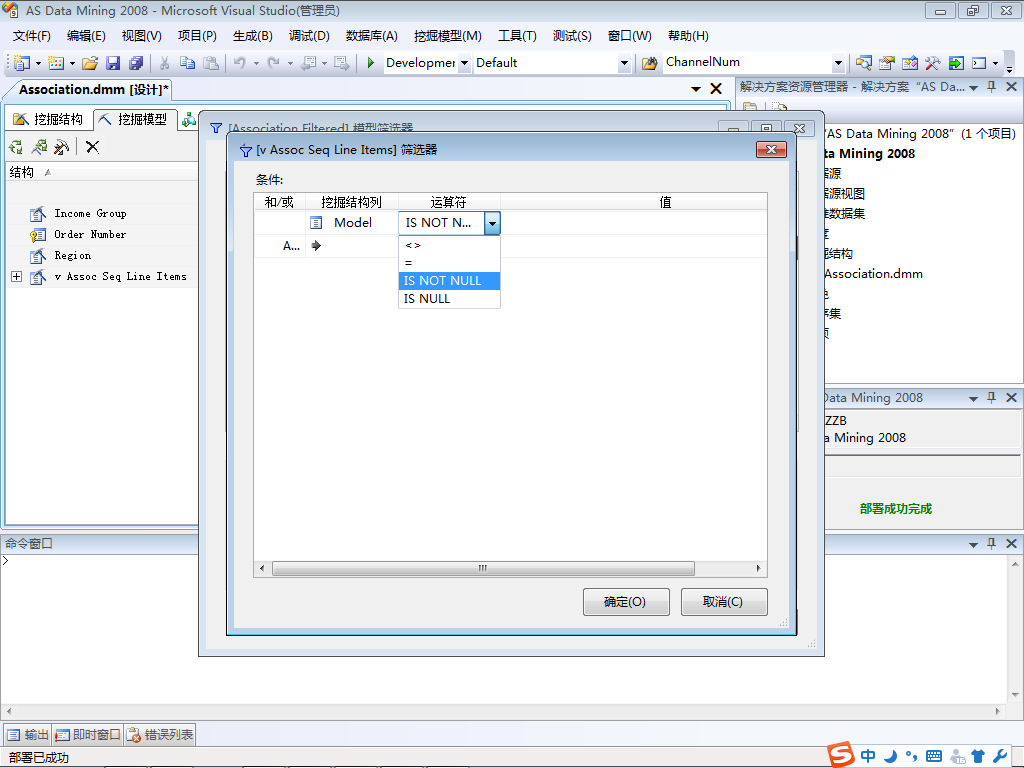Viewport: 1024px width, 768px height.
Task: Open the 输出 tab at bottom
Action: tap(27, 735)
